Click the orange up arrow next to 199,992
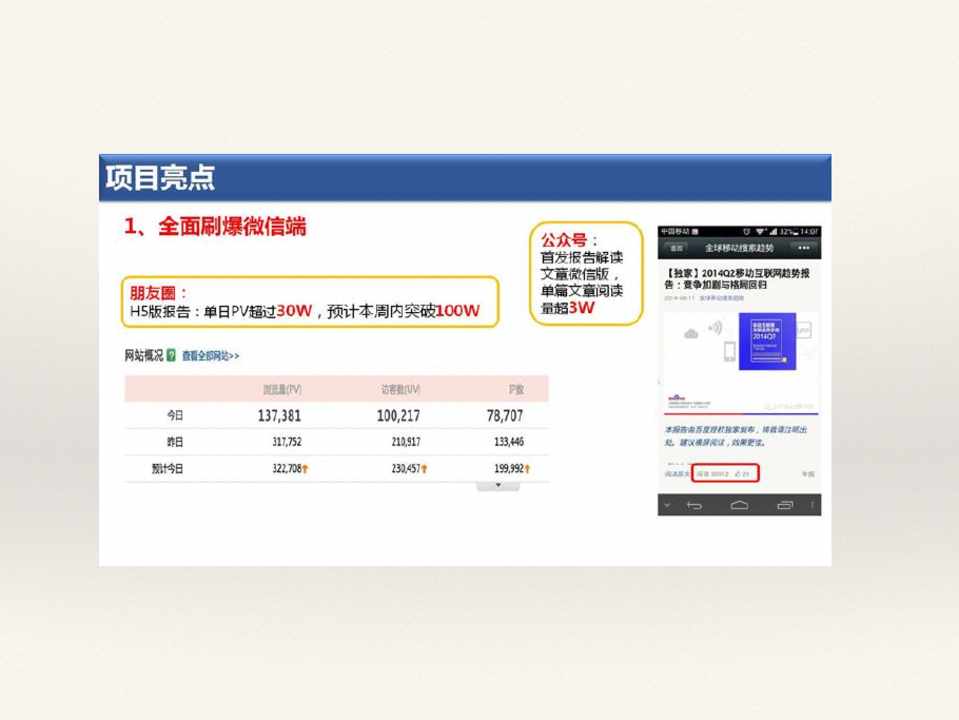The image size is (959, 720). point(527,468)
